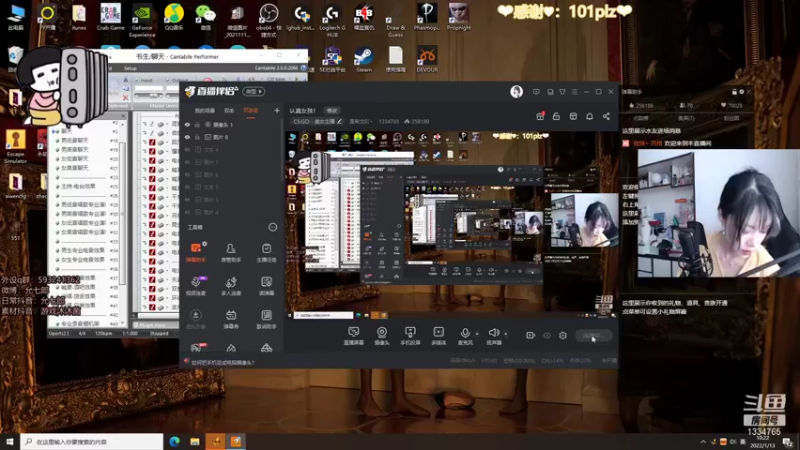Add a multimedia source
Image resolution: width=800 pixels, height=450 pixels.
438,336
